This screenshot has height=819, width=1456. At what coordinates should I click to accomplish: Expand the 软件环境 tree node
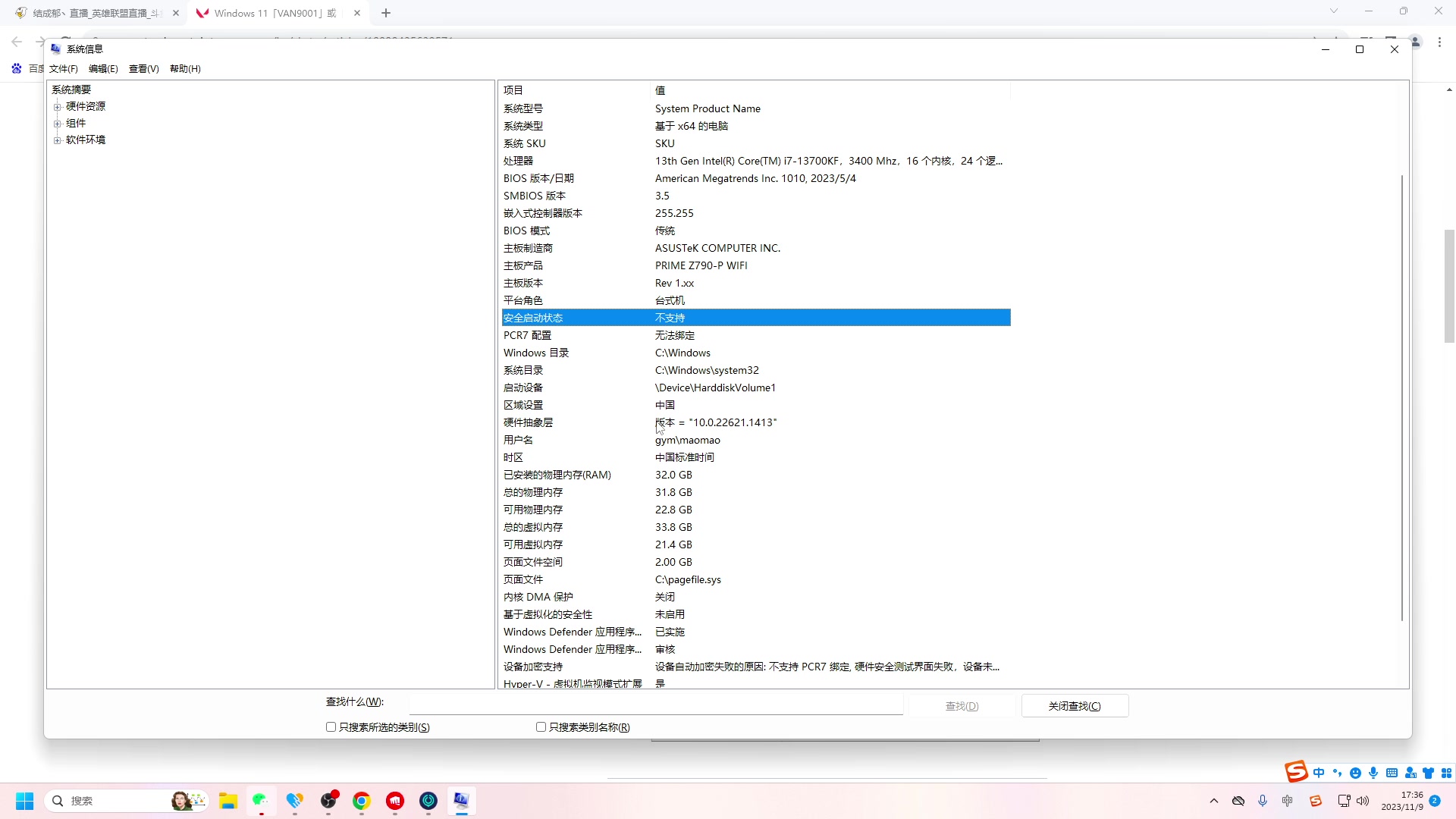click(x=57, y=140)
